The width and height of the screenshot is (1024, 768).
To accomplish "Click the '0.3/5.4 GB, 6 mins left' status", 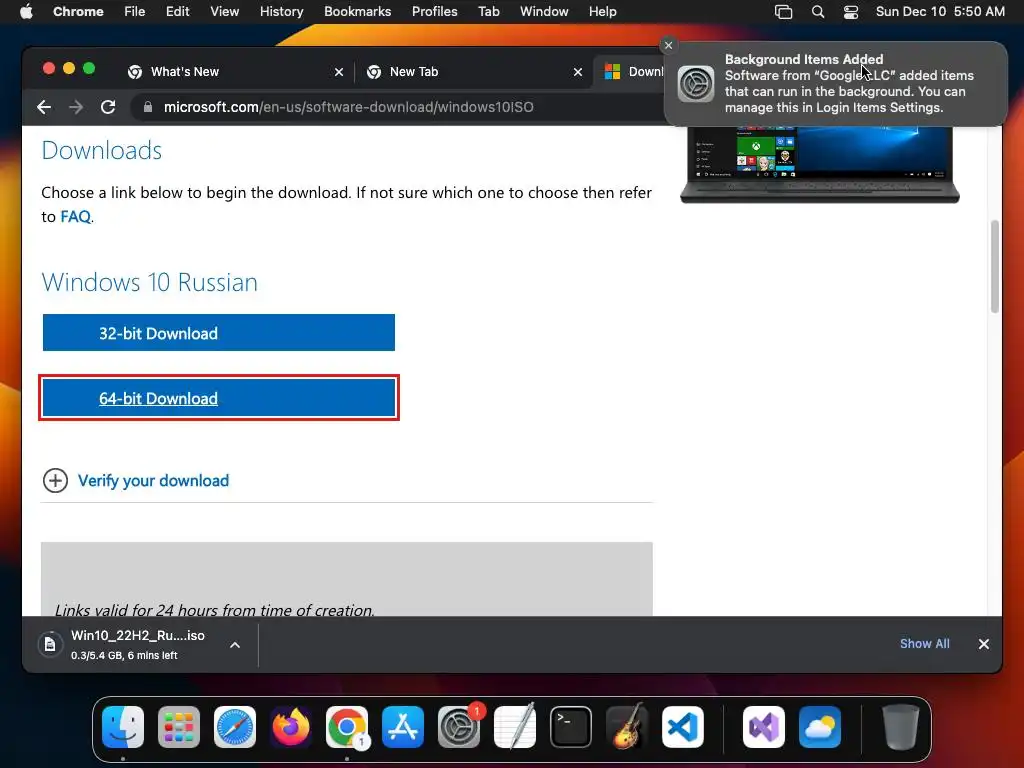I will (124, 656).
